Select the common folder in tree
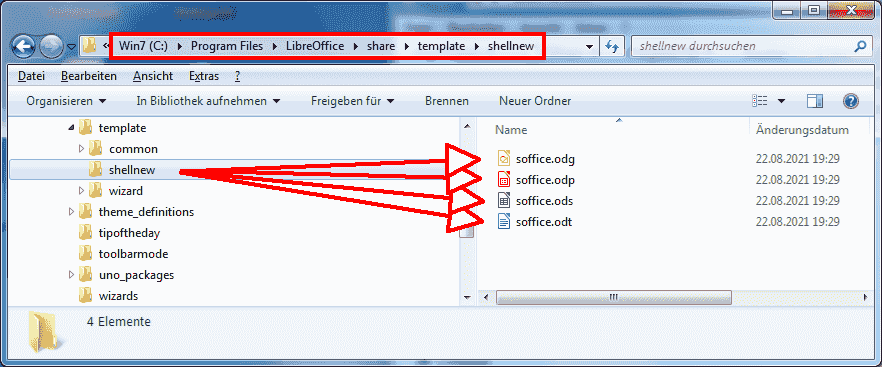This screenshot has height=367, width=882. [x=133, y=149]
